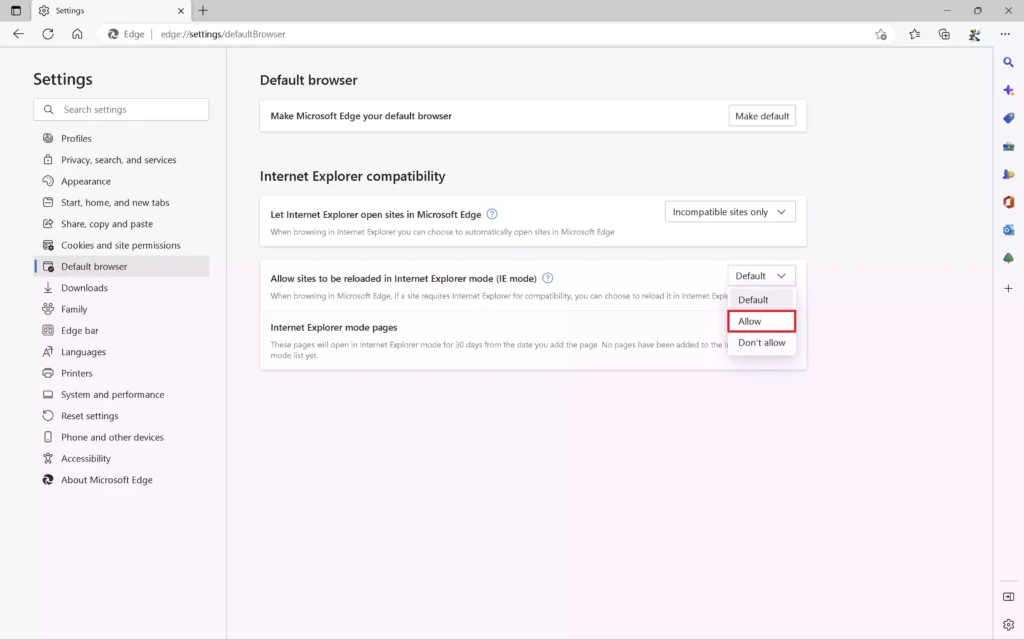Screen dimensions: 1024x640
Task: Go to Privacy, search, and services
Action: tap(121, 160)
